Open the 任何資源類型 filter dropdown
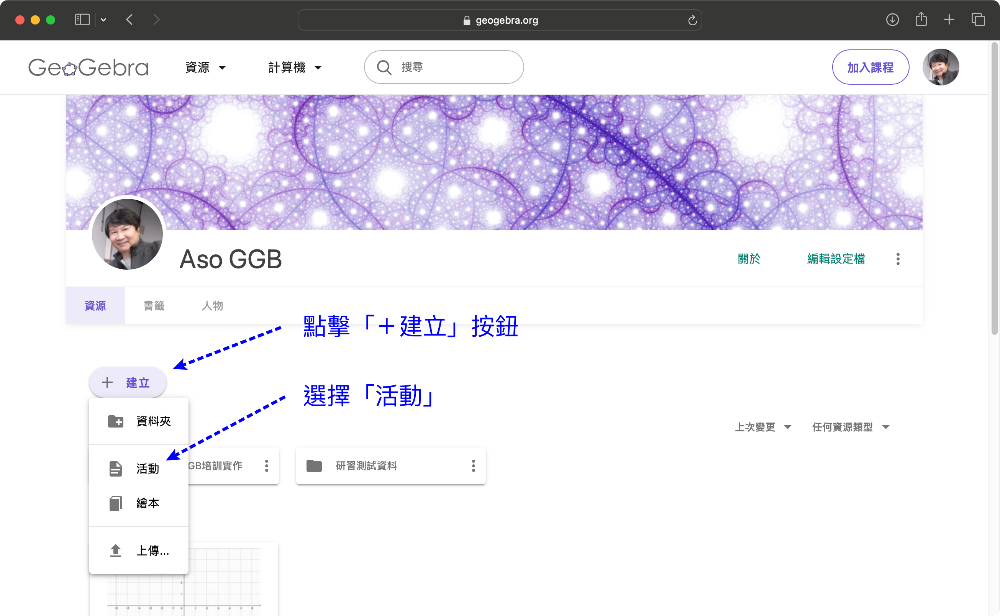The width and height of the screenshot is (1000, 616). point(850,427)
